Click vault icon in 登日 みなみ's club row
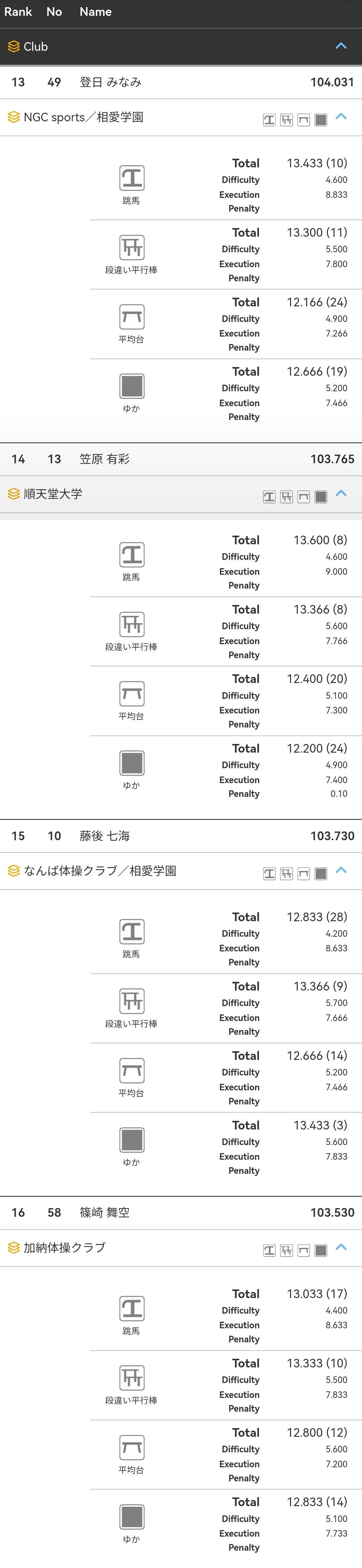The width and height of the screenshot is (362, 1568). coord(269,120)
